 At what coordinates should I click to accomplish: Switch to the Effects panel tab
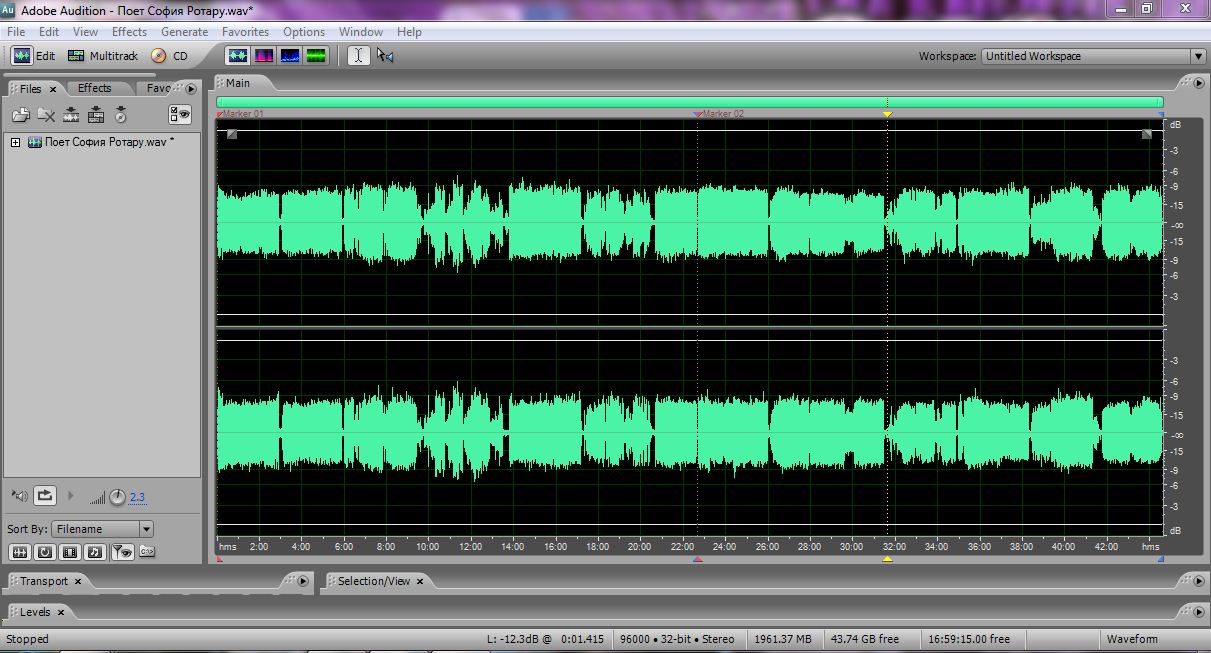click(95, 88)
